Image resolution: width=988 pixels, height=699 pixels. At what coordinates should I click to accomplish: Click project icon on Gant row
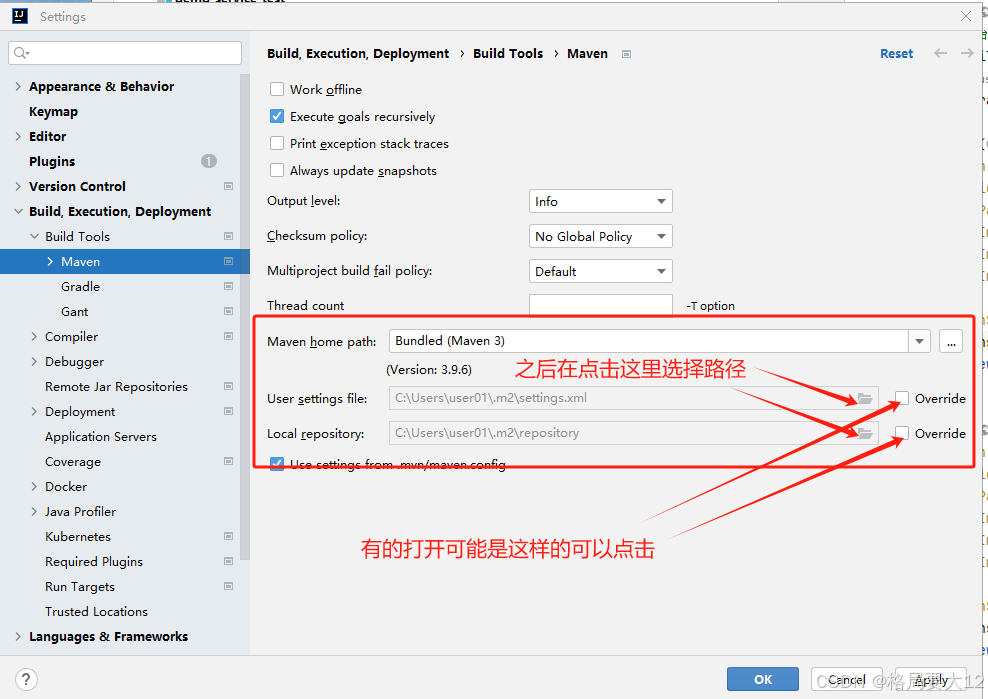tap(229, 311)
